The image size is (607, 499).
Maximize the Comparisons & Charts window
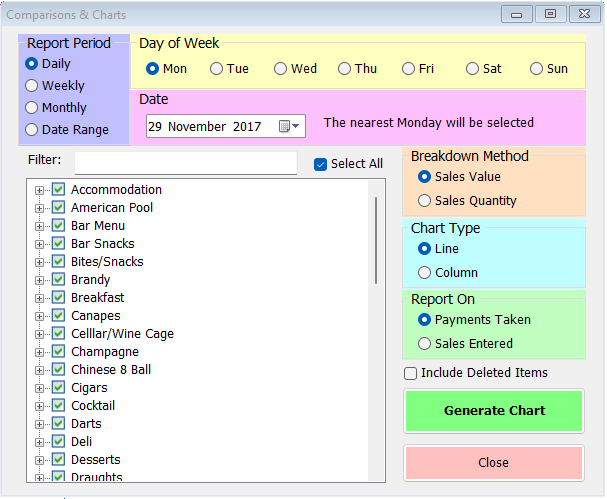coord(550,14)
